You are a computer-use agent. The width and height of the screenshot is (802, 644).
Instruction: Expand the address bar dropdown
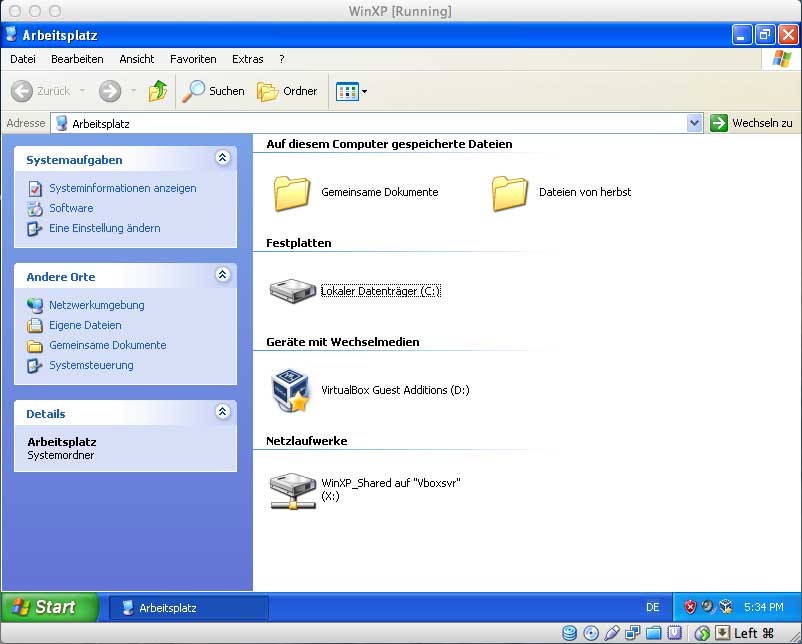(694, 123)
